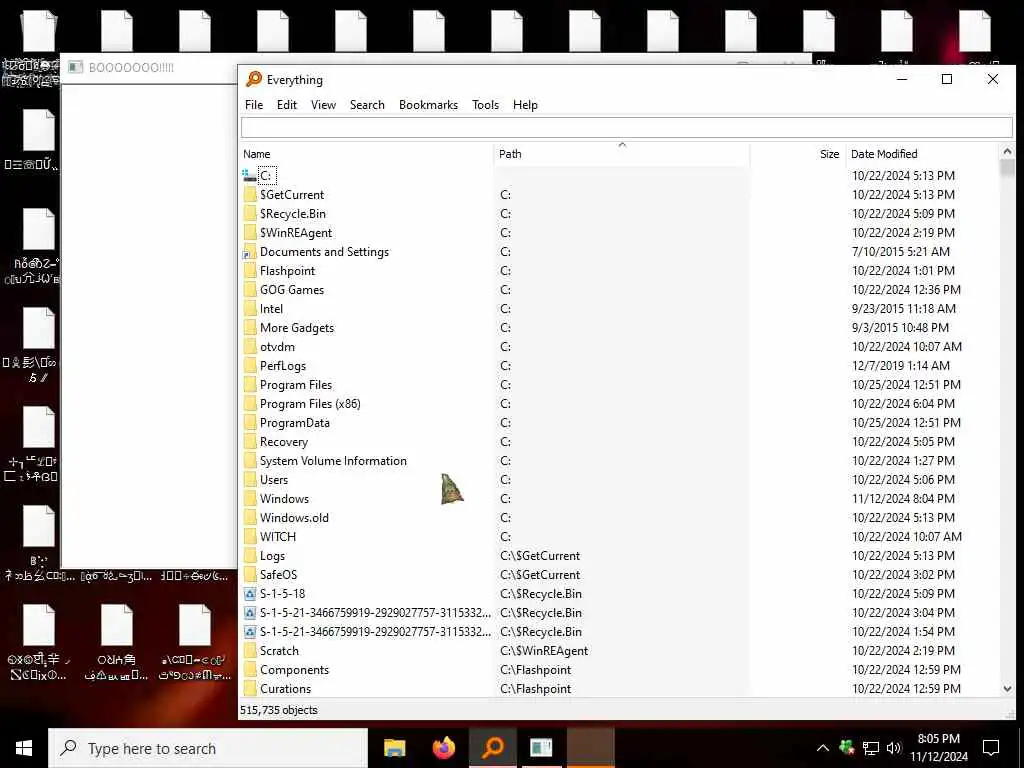The image size is (1024, 768).
Task: Click the Everything magnifier icon in title bar
Action: pos(253,80)
